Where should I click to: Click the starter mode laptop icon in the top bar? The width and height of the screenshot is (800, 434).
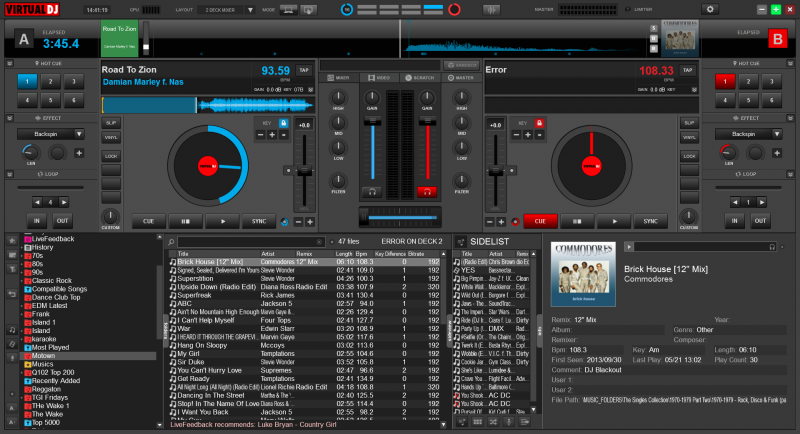point(288,10)
